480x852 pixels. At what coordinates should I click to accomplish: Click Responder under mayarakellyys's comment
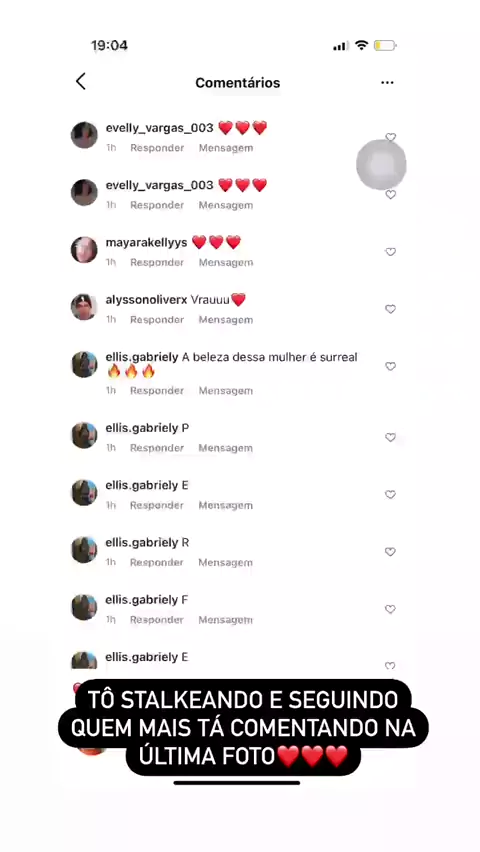pos(157,262)
